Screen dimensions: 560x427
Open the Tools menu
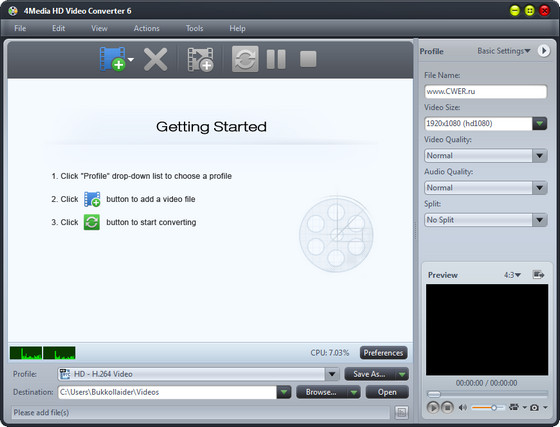click(x=194, y=28)
